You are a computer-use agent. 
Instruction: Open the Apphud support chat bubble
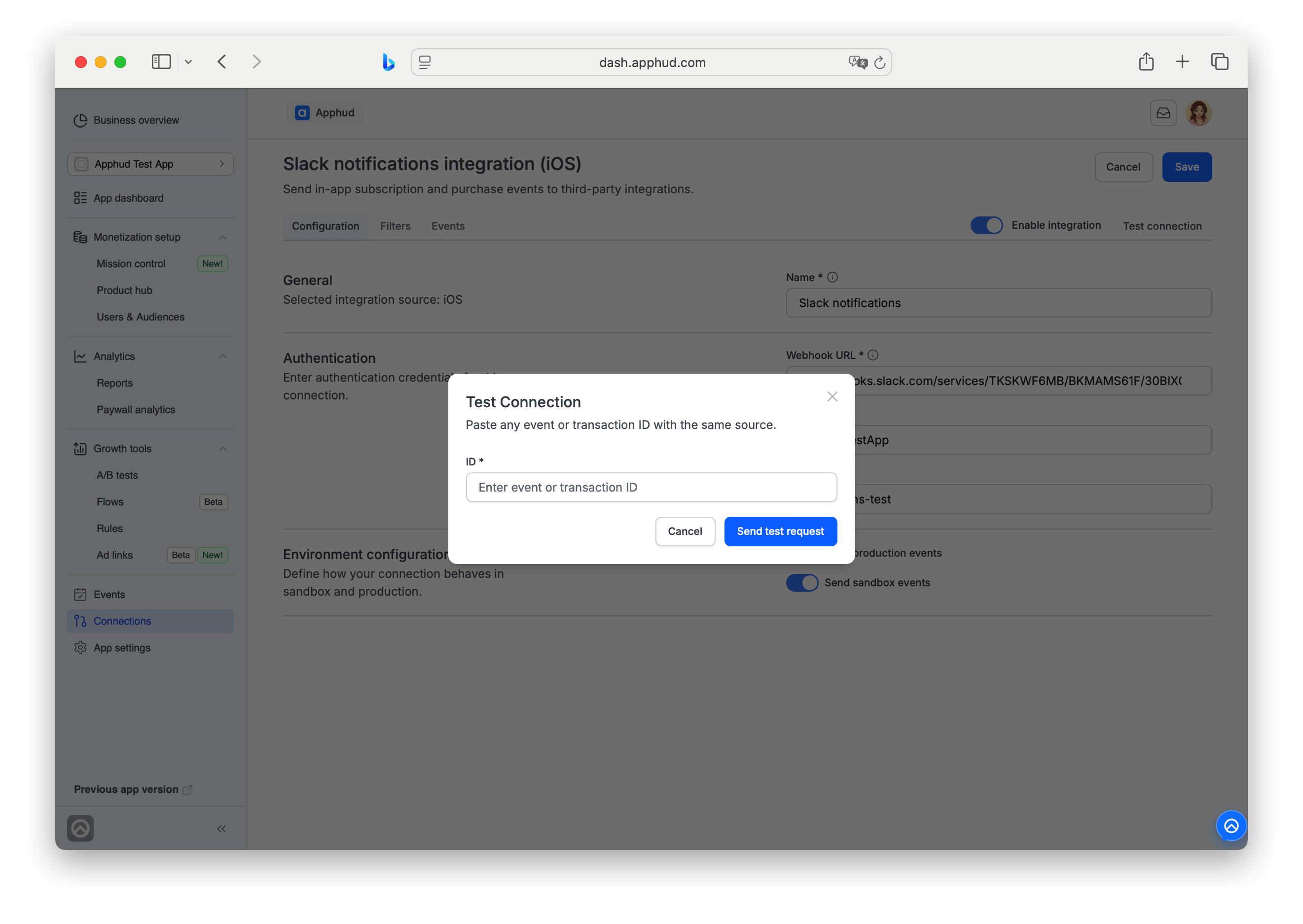[1231, 825]
